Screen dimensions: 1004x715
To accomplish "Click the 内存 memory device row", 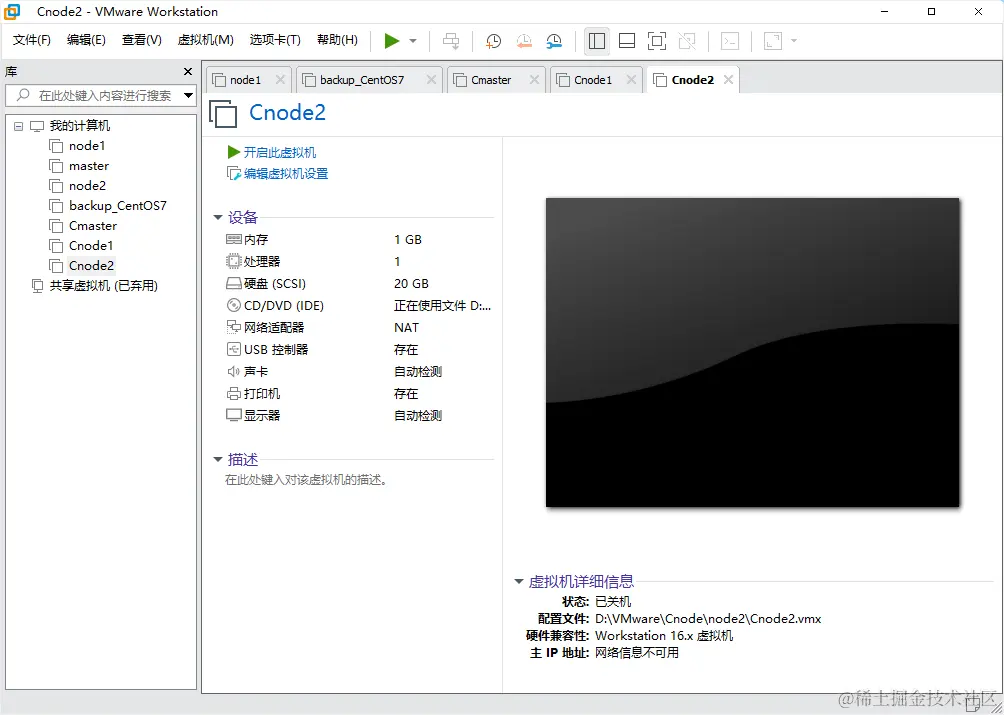I will [359, 239].
